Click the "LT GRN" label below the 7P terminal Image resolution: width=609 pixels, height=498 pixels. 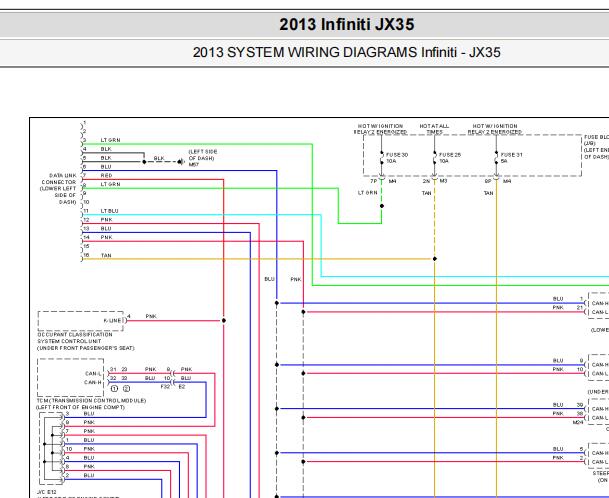[367, 193]
